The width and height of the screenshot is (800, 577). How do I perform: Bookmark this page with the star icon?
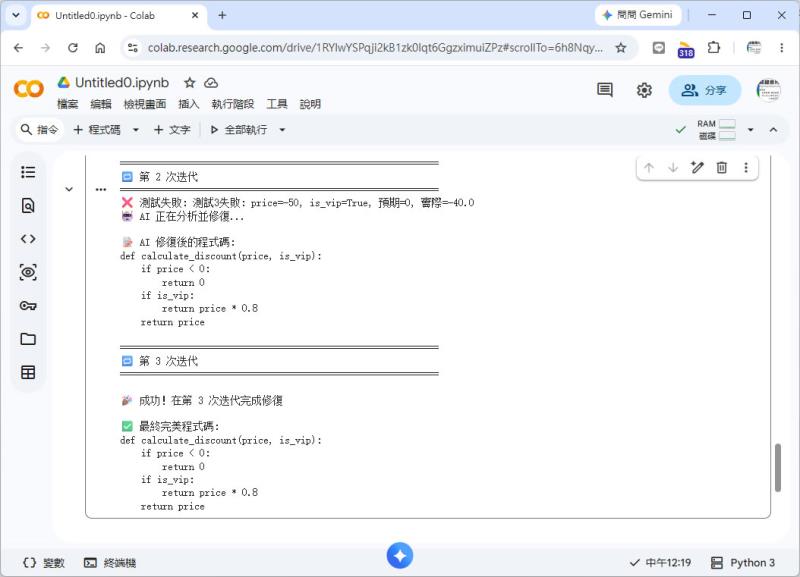click(620, 48)
